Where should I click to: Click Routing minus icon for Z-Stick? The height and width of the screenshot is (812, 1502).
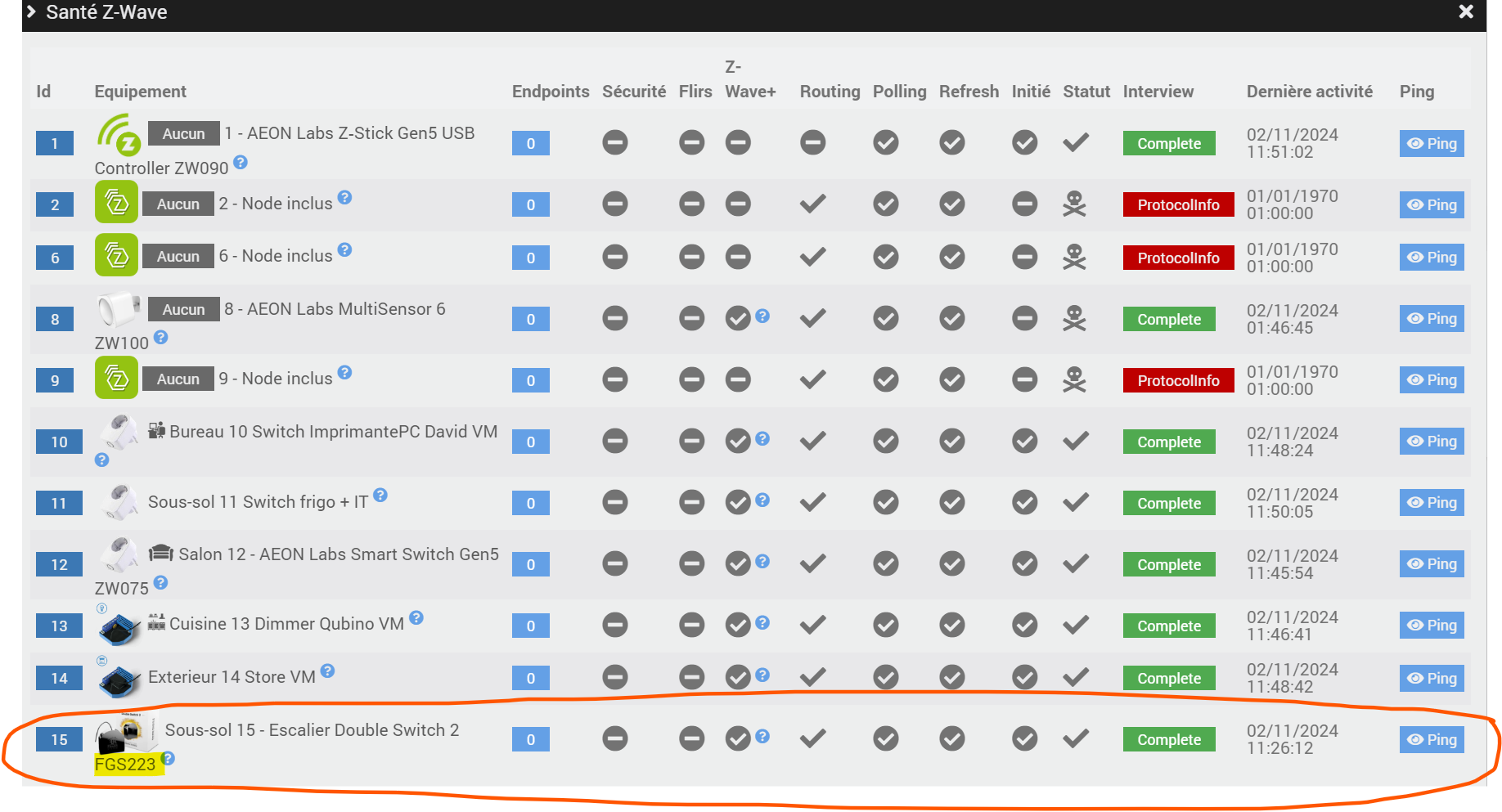(x=812, y=143)
